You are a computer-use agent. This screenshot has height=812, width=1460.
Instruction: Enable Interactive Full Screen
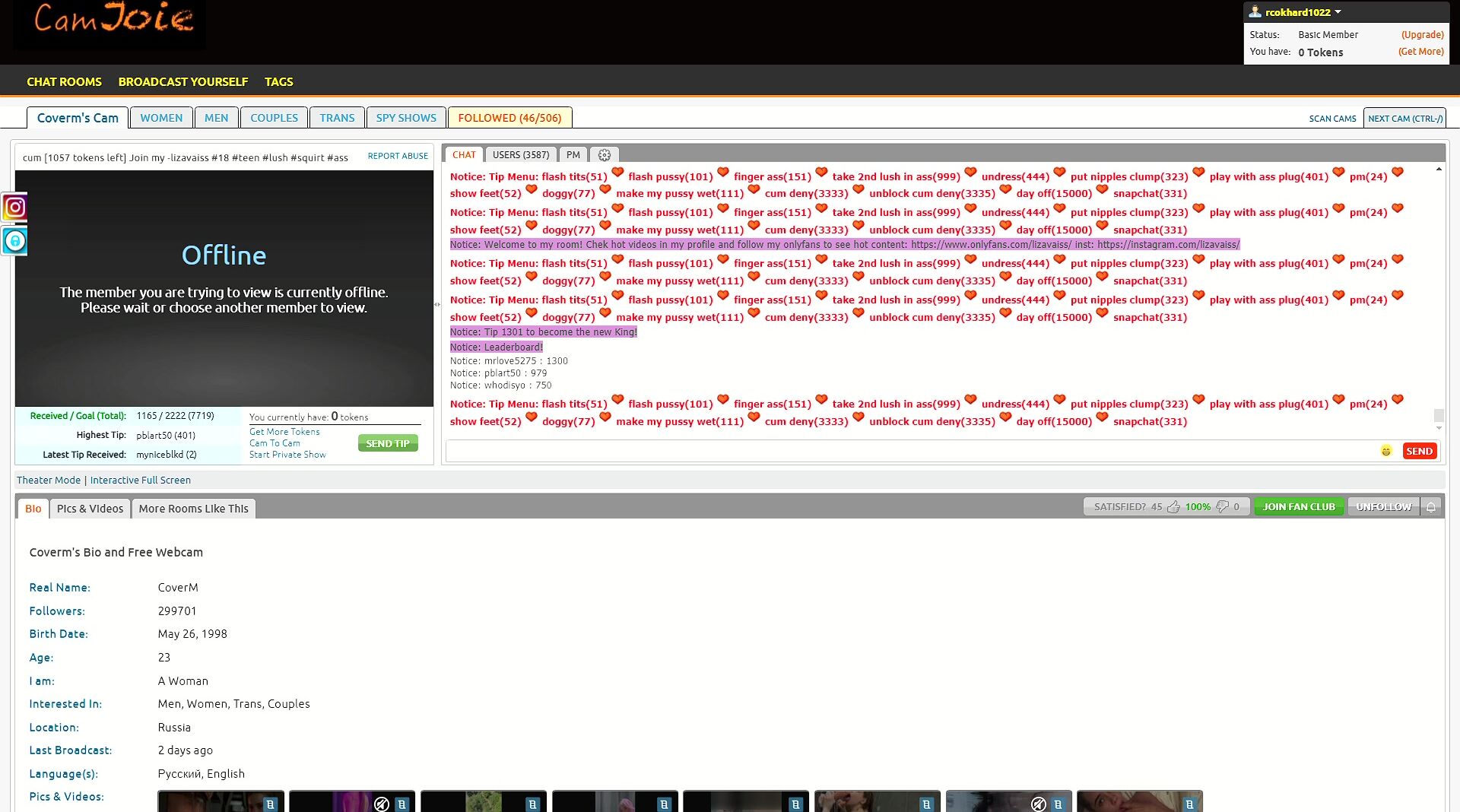click(140, 481)
